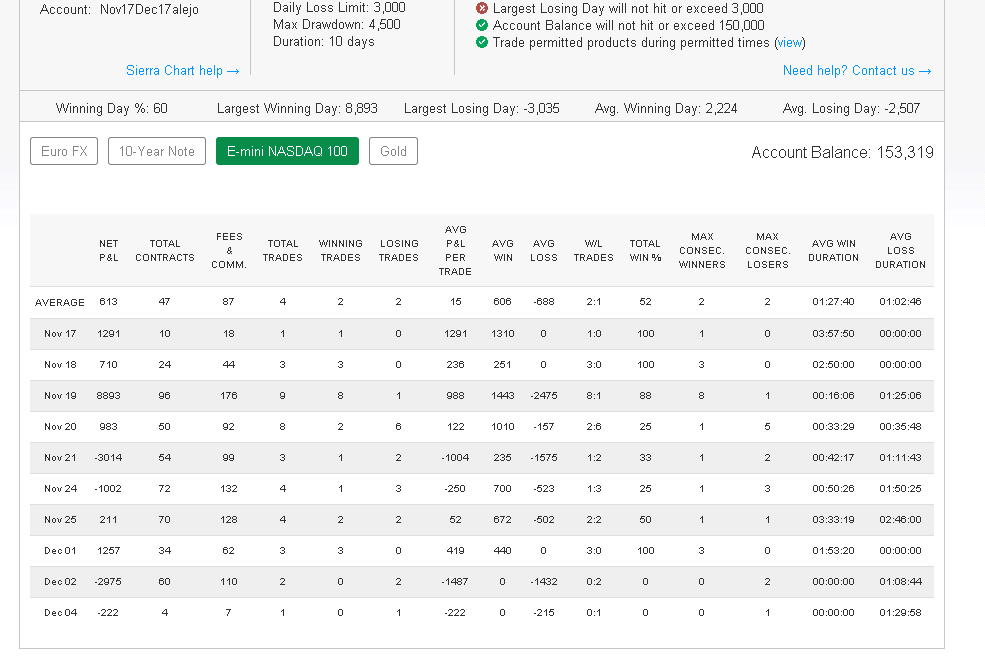Screen dimensions: 985x668
Task: Click the 8893 net P&L value
Action: 108,395
